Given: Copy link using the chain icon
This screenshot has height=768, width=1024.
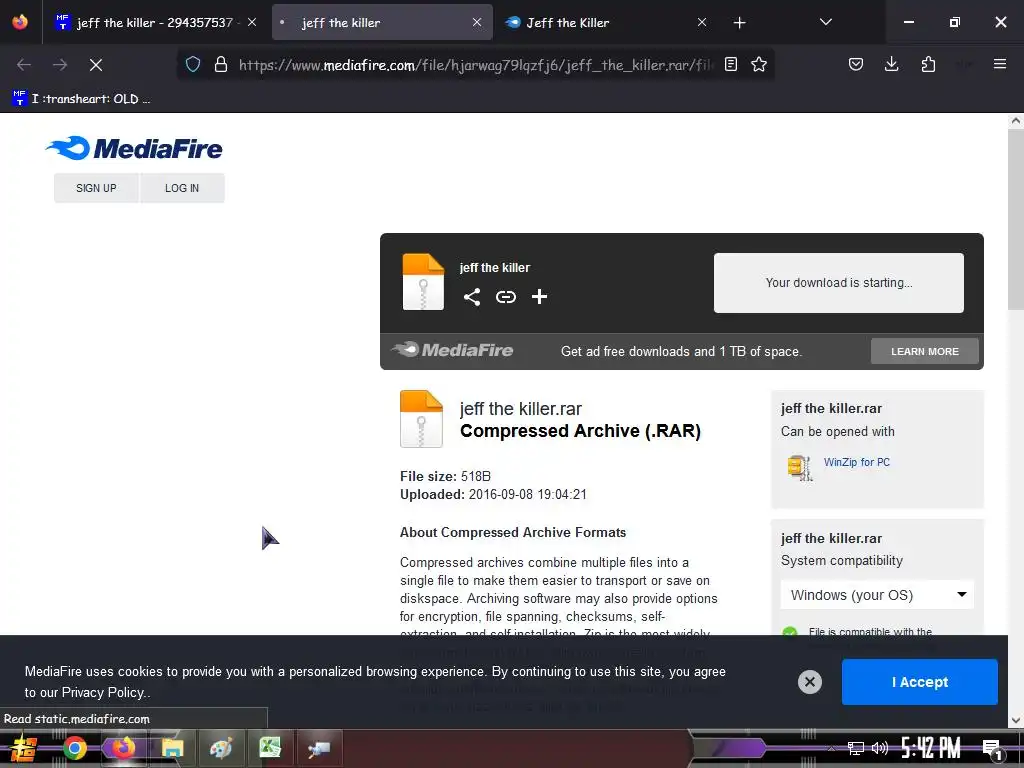Looking at the screenshot, I should 505,297.
